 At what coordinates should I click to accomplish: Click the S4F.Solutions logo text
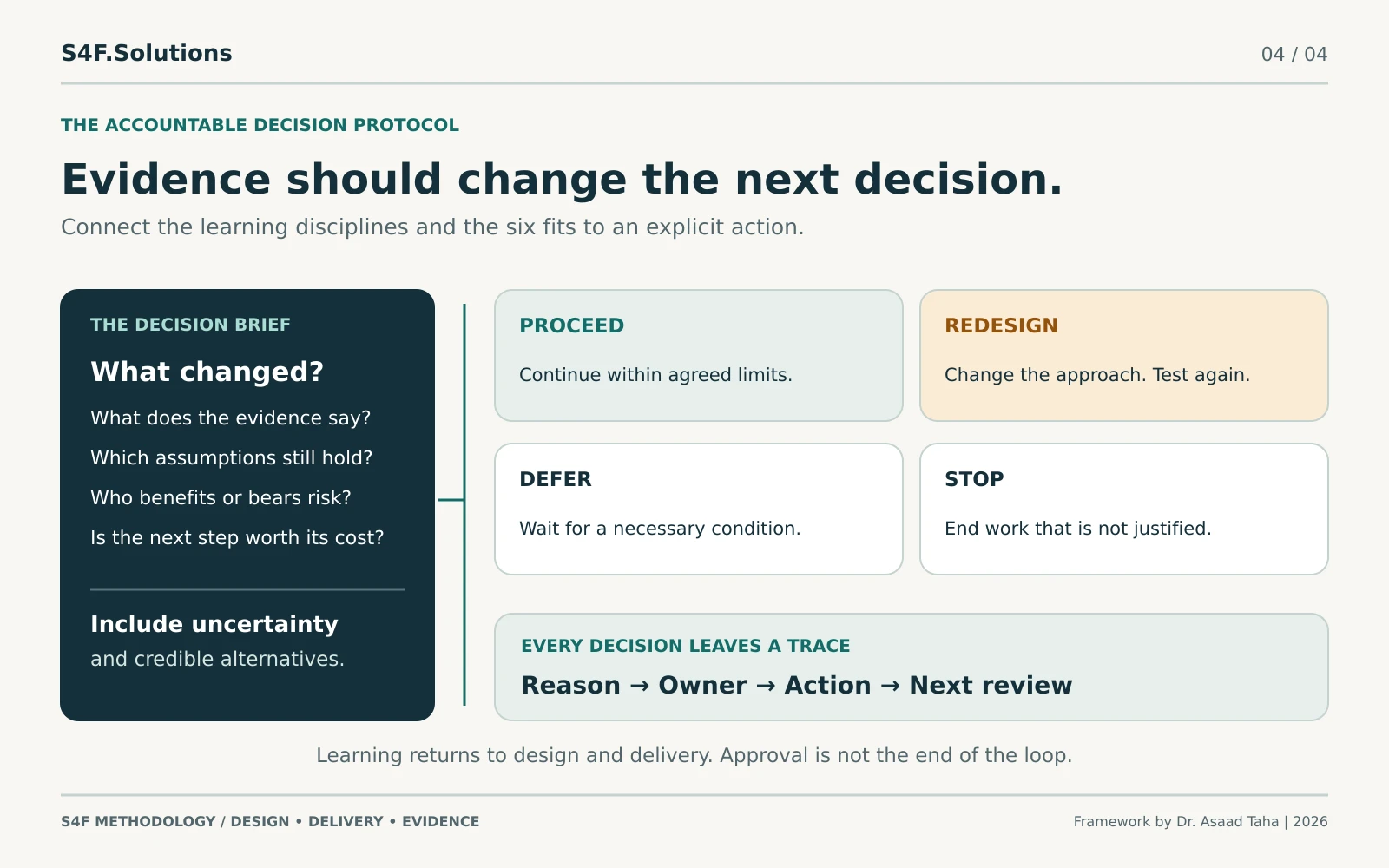[x=146, y=53]
